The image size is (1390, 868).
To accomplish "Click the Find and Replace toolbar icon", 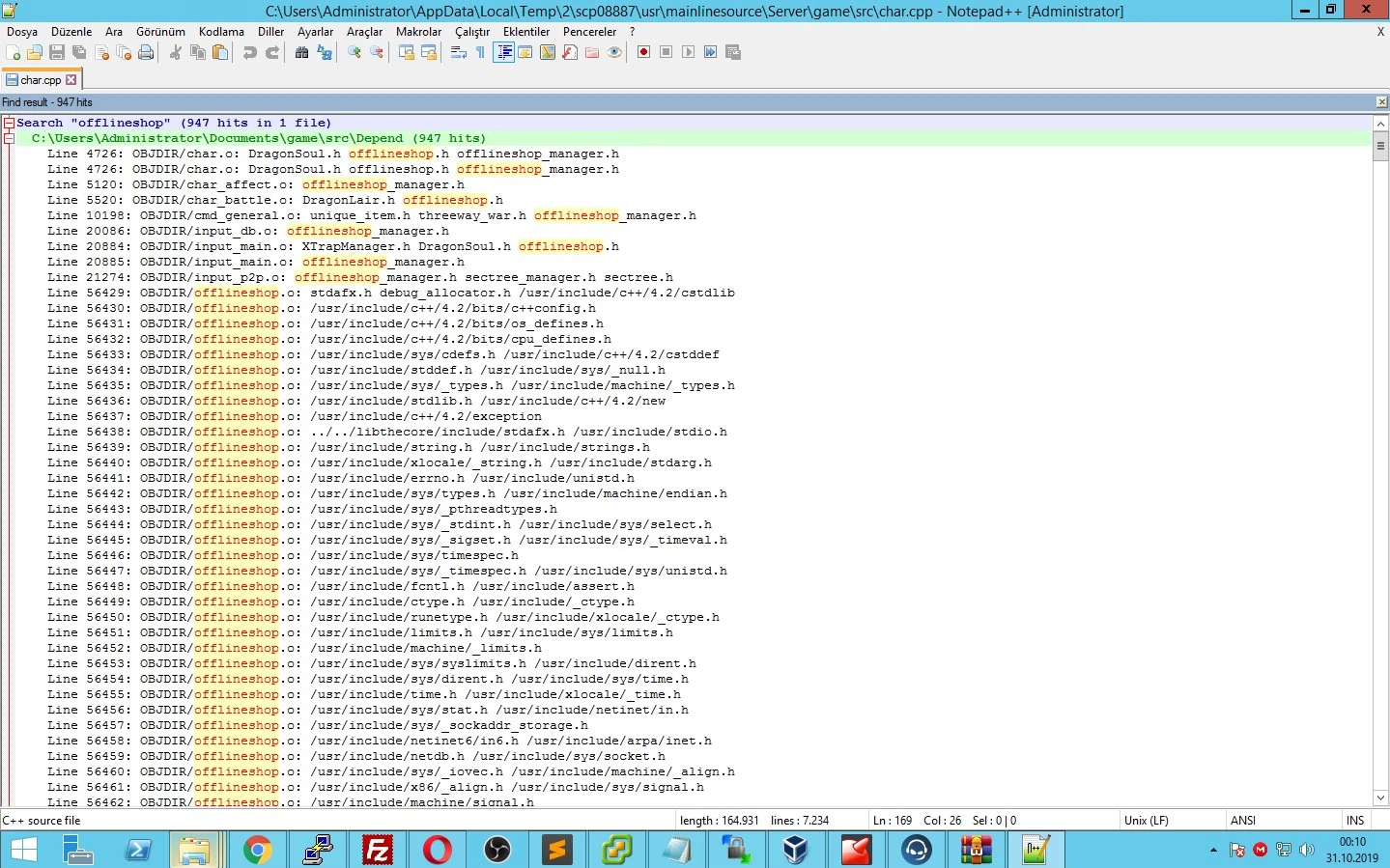I will coord(325,52).
